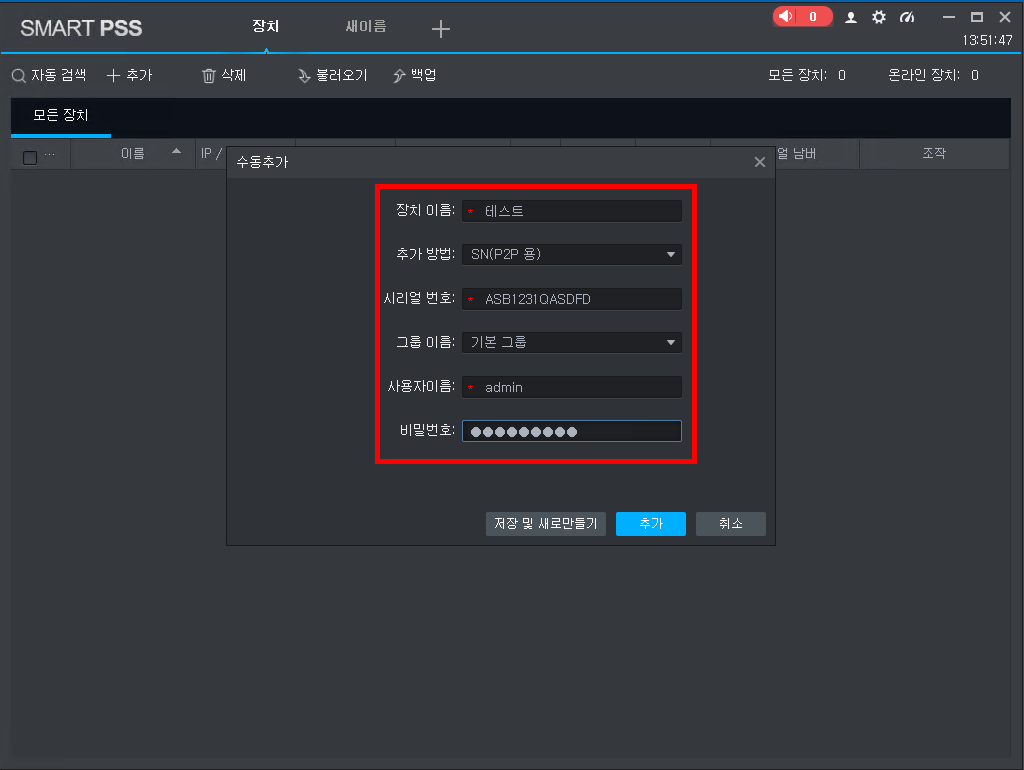Expand the 추가 방법 dropdown

click(x=671, y=255)
